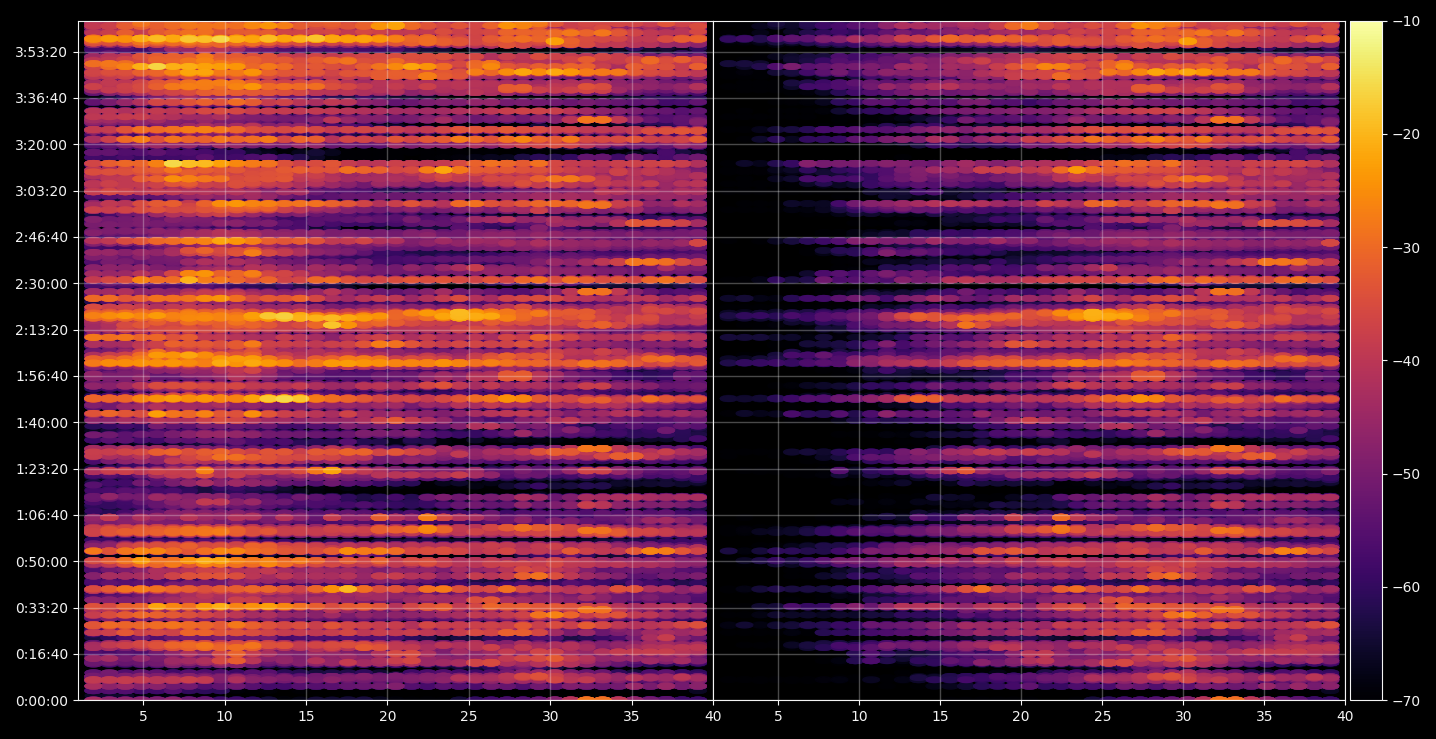The width and height of the screenshot is (1436, 739).
Task: Select the 3:20:00 time tick label
Action: [x=41, y=144]
